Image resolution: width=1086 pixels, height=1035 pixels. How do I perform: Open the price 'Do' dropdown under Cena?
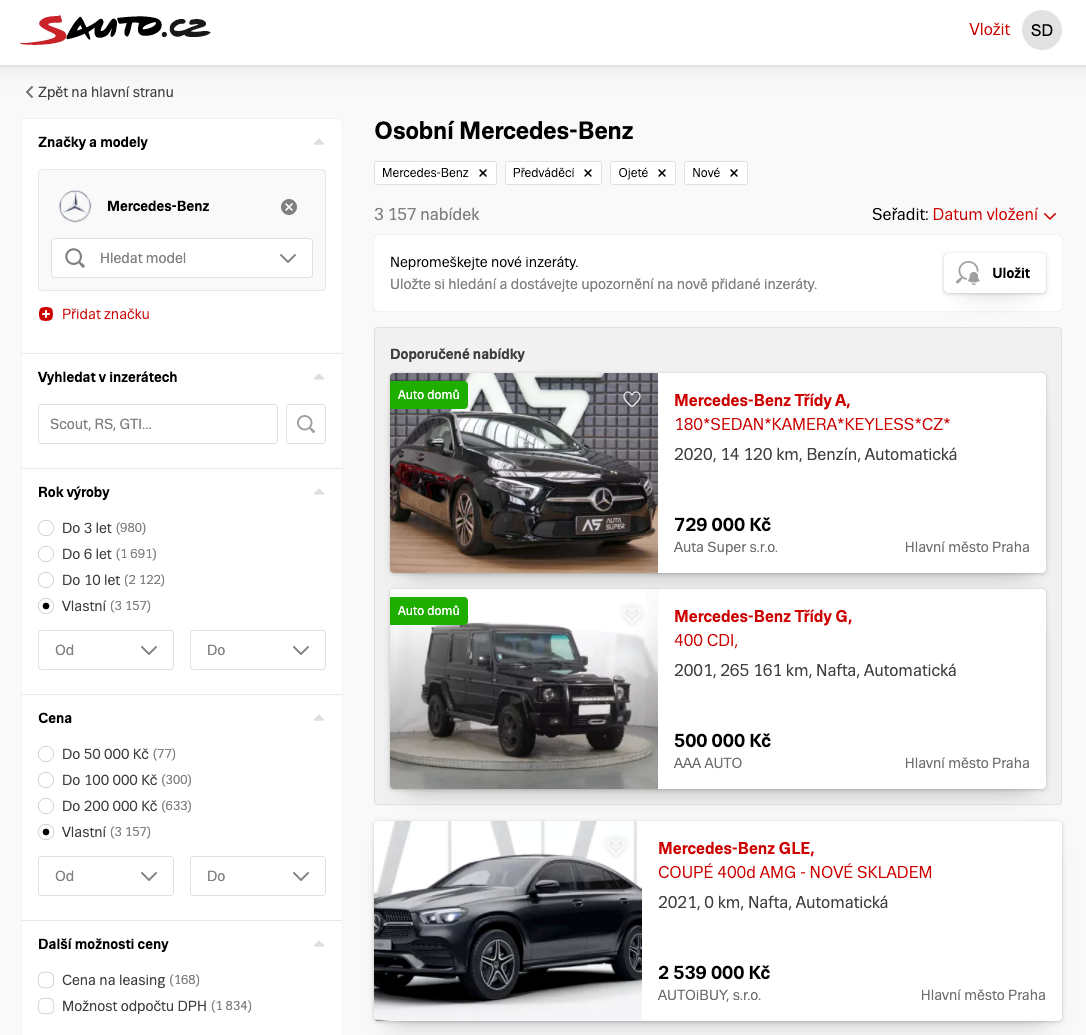258,876
